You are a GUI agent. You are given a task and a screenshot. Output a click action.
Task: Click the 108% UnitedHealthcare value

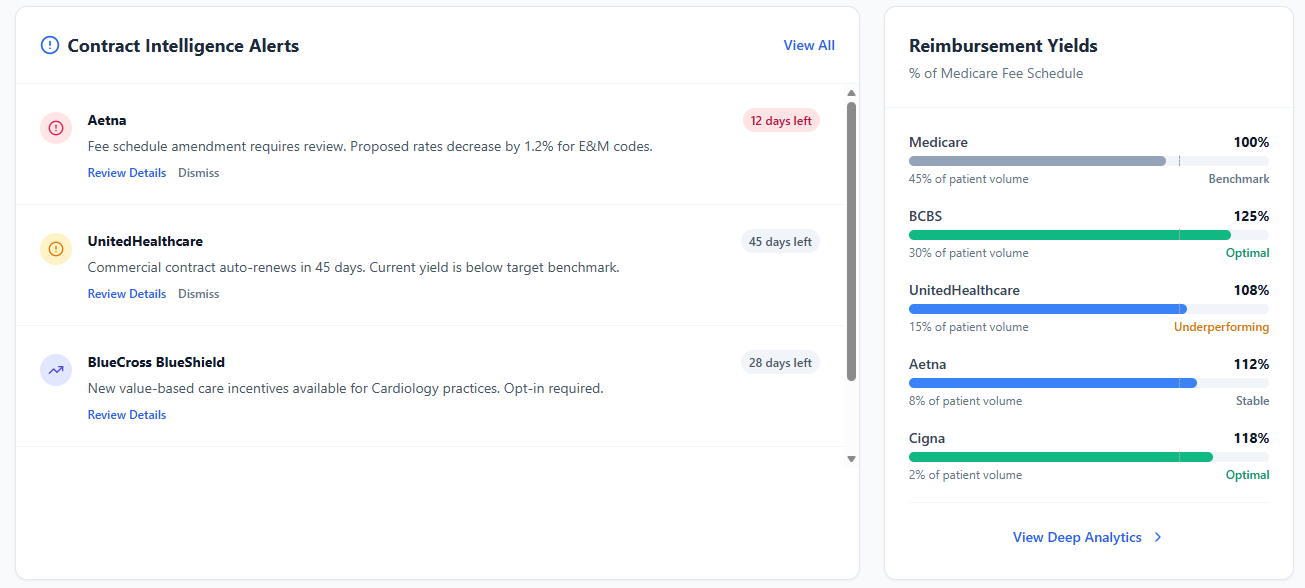point(1251,291)
